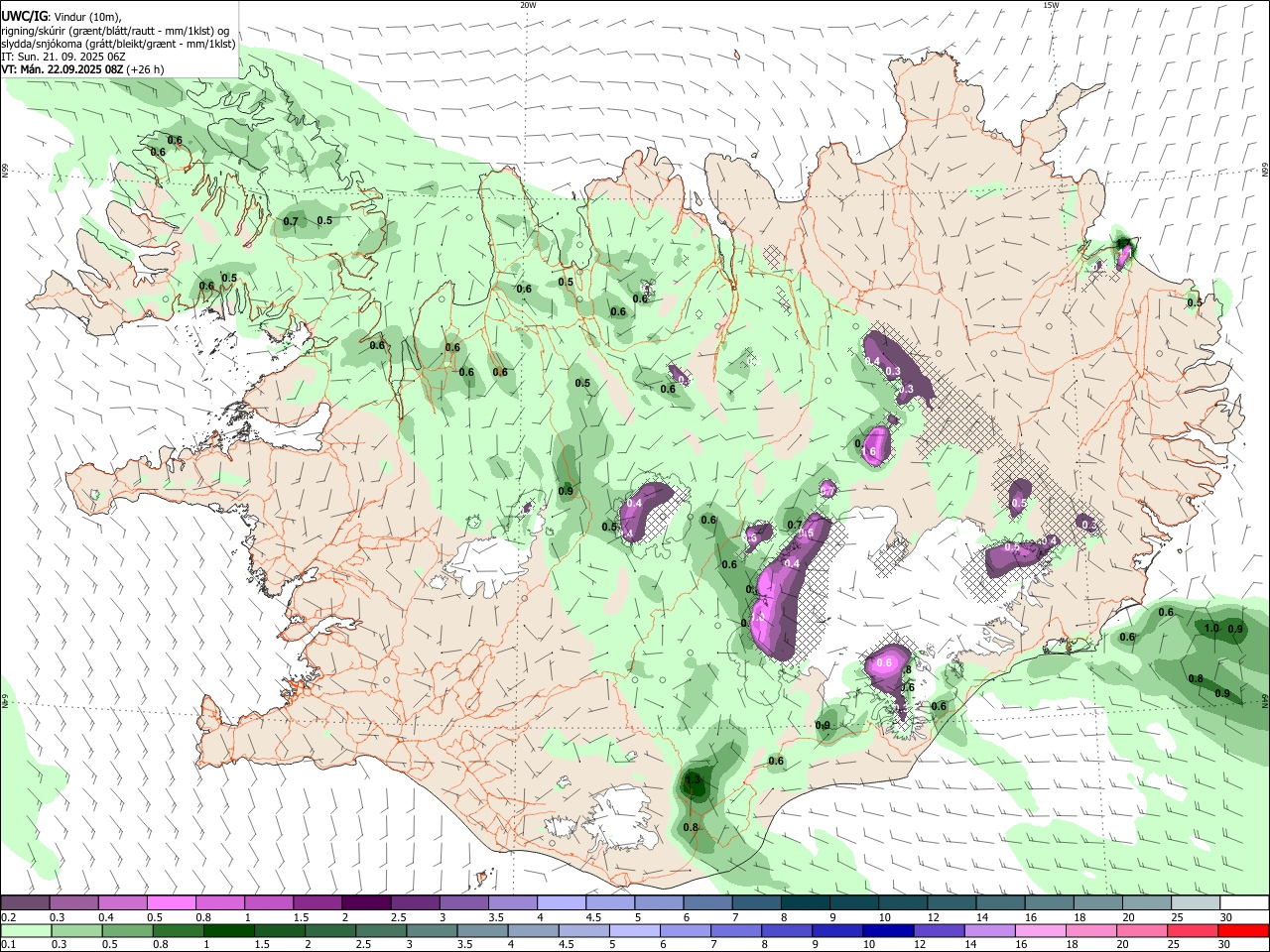Select the deep blue 10 swatch on rain scale
Image resolution: width=1270 pixels, height=952 pixels.
pos(888,930)
